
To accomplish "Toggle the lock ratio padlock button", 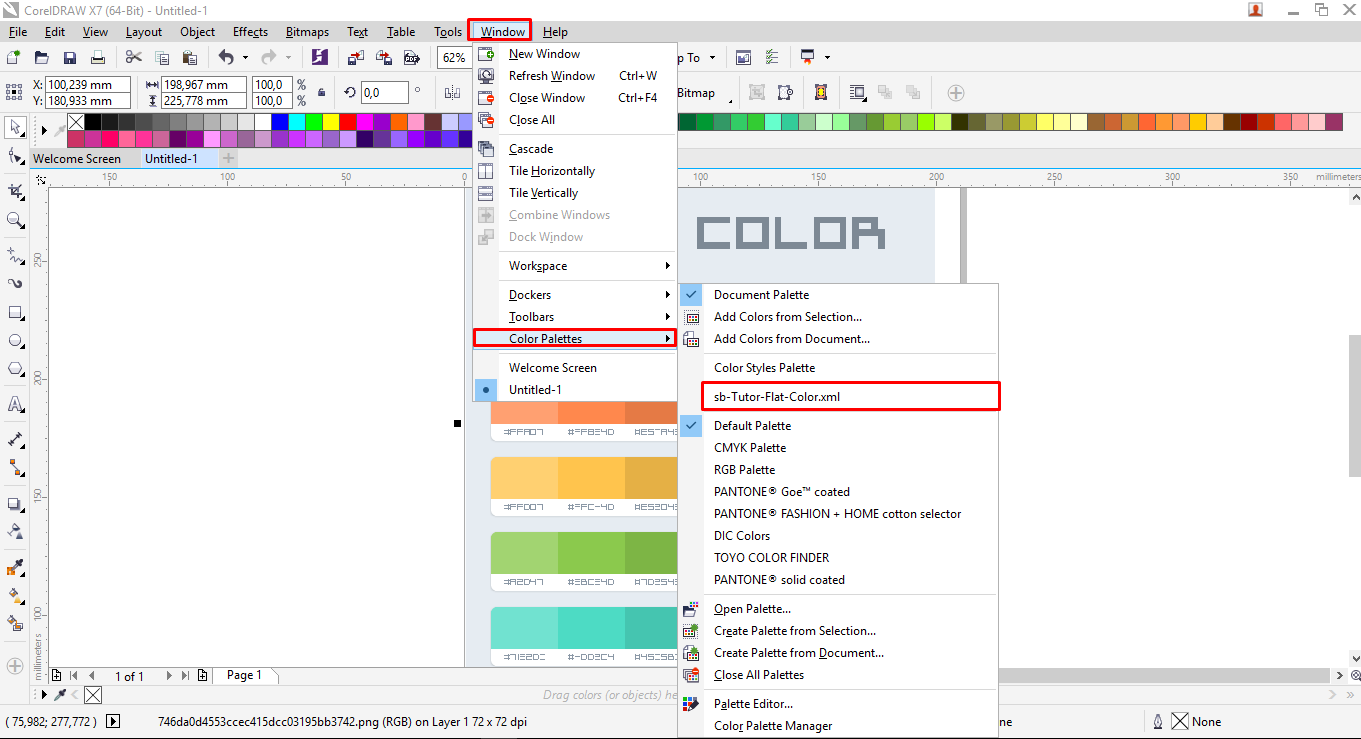I will pyautogui.click(x=321, y=93).
